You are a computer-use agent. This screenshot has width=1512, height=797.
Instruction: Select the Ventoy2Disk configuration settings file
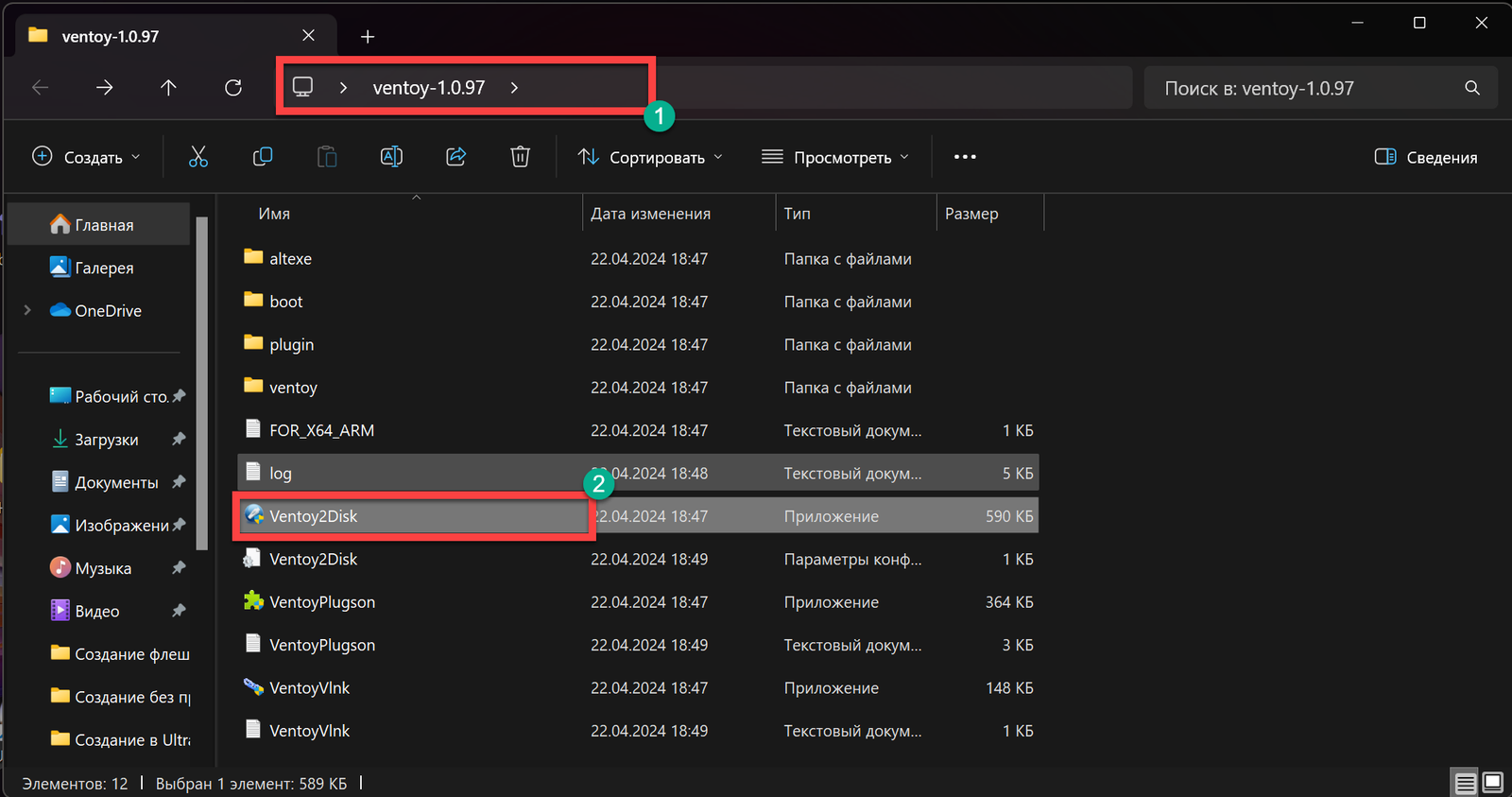coord(638,559)
